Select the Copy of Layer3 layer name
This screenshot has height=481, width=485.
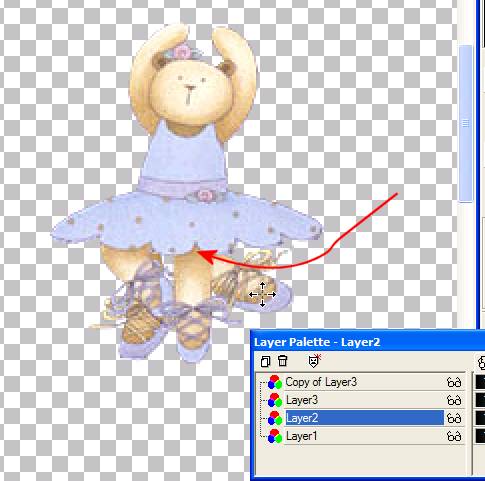[321, 382]
